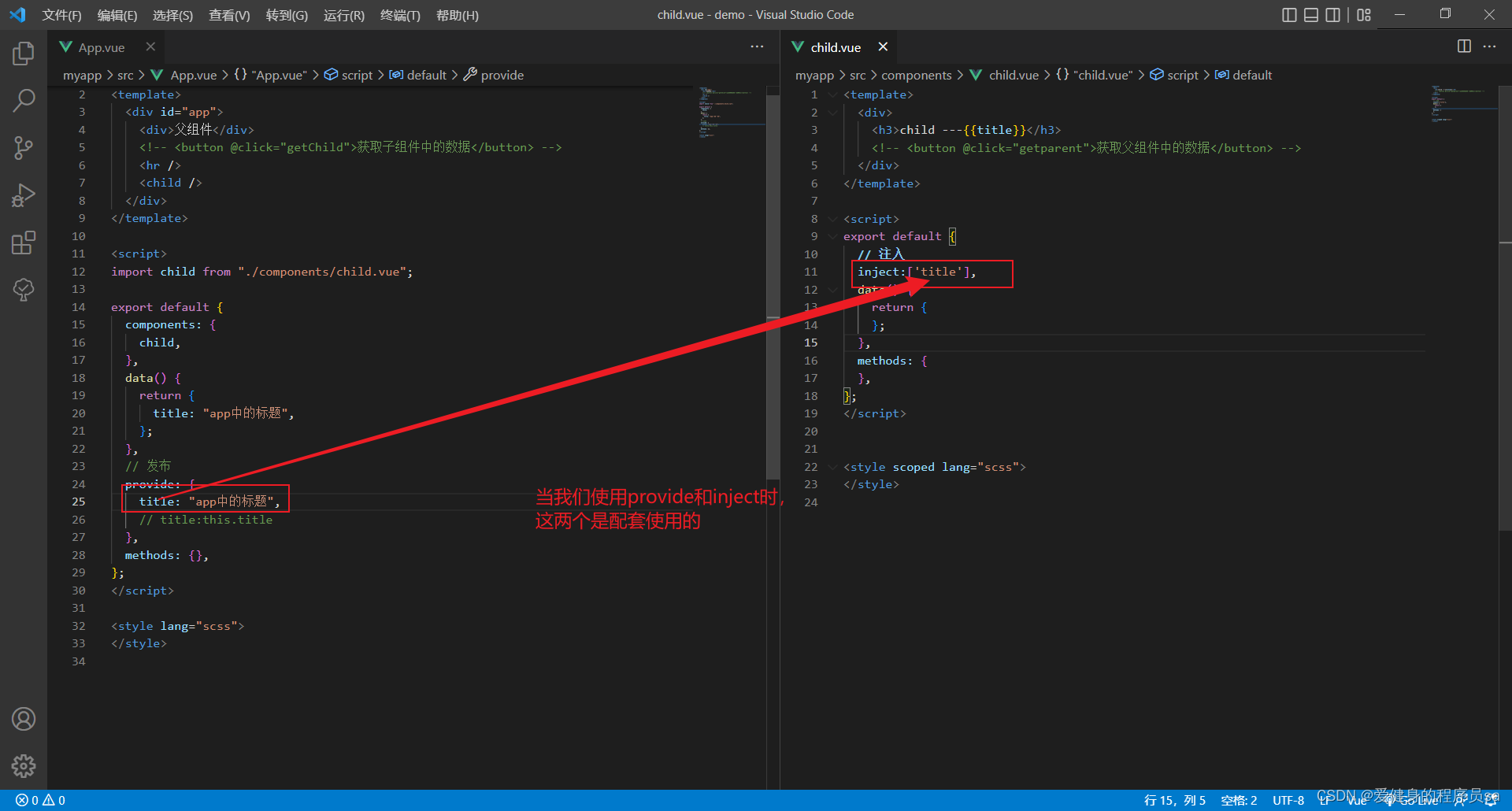The image size is (1512, 811).
Task: Click UTF-8 encoding in status bar
Action: [x=1288, y=800]
